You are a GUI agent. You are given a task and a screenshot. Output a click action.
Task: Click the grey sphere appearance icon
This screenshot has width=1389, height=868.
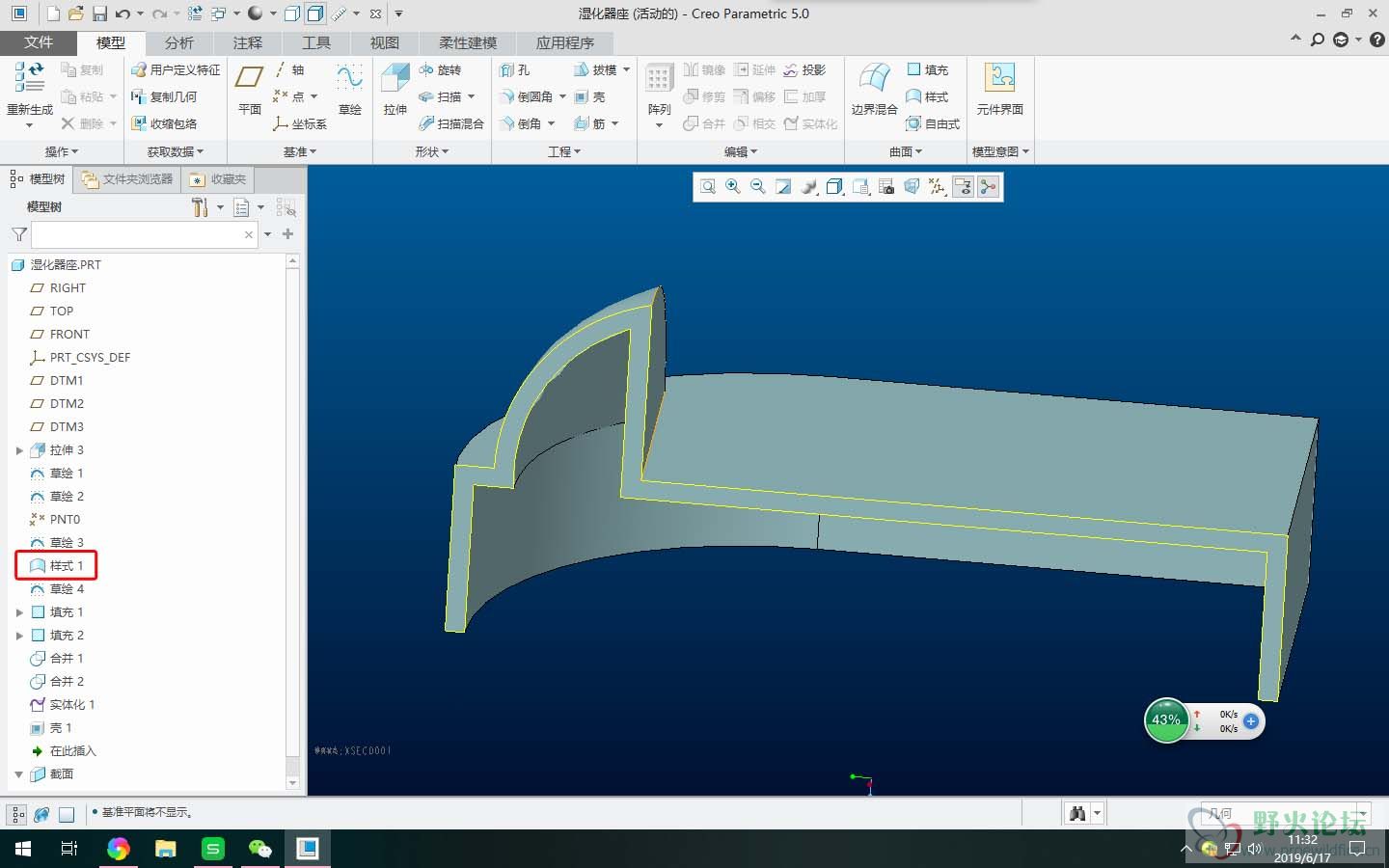click(255, 14)
